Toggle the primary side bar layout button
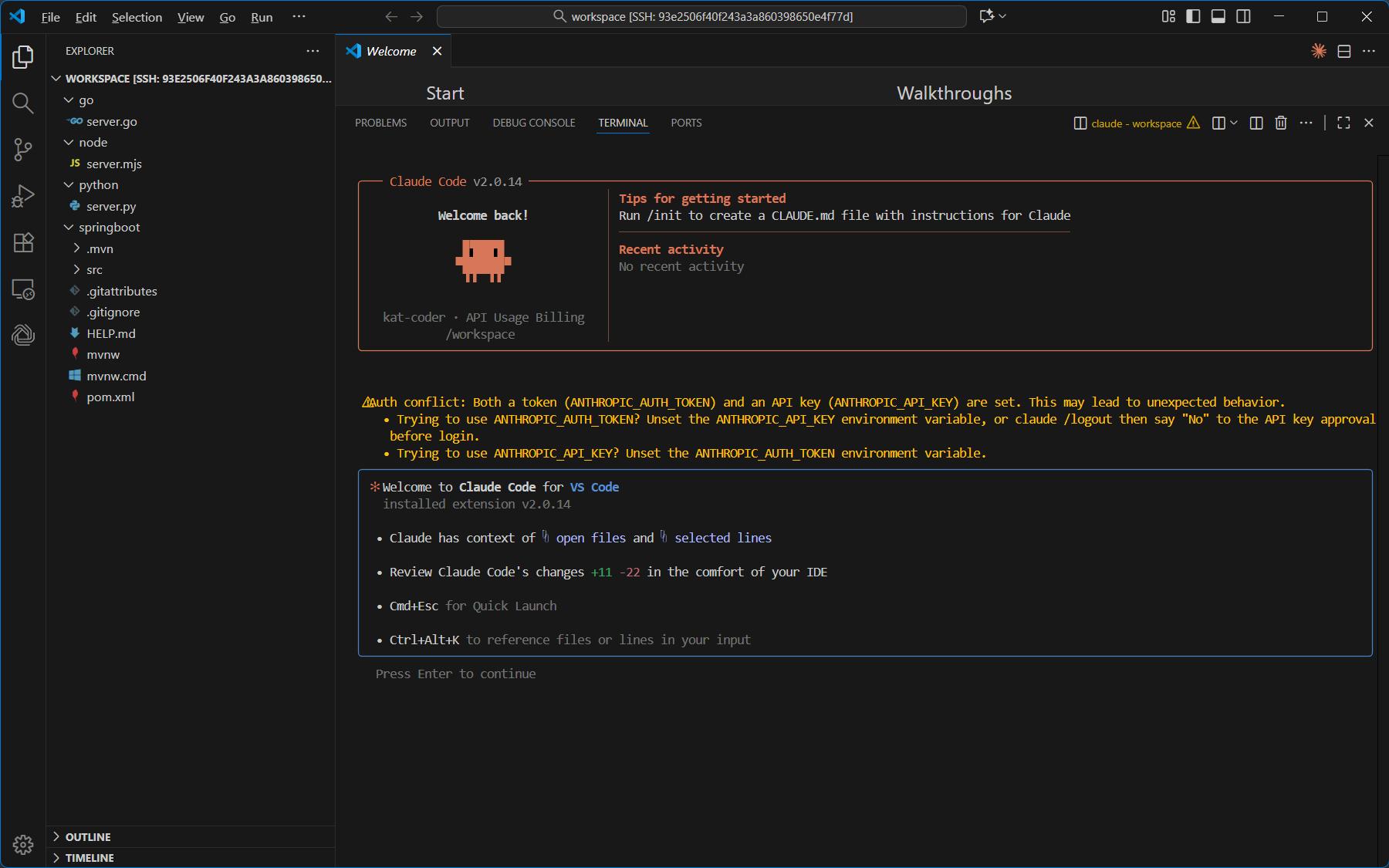 (1193, 16)
